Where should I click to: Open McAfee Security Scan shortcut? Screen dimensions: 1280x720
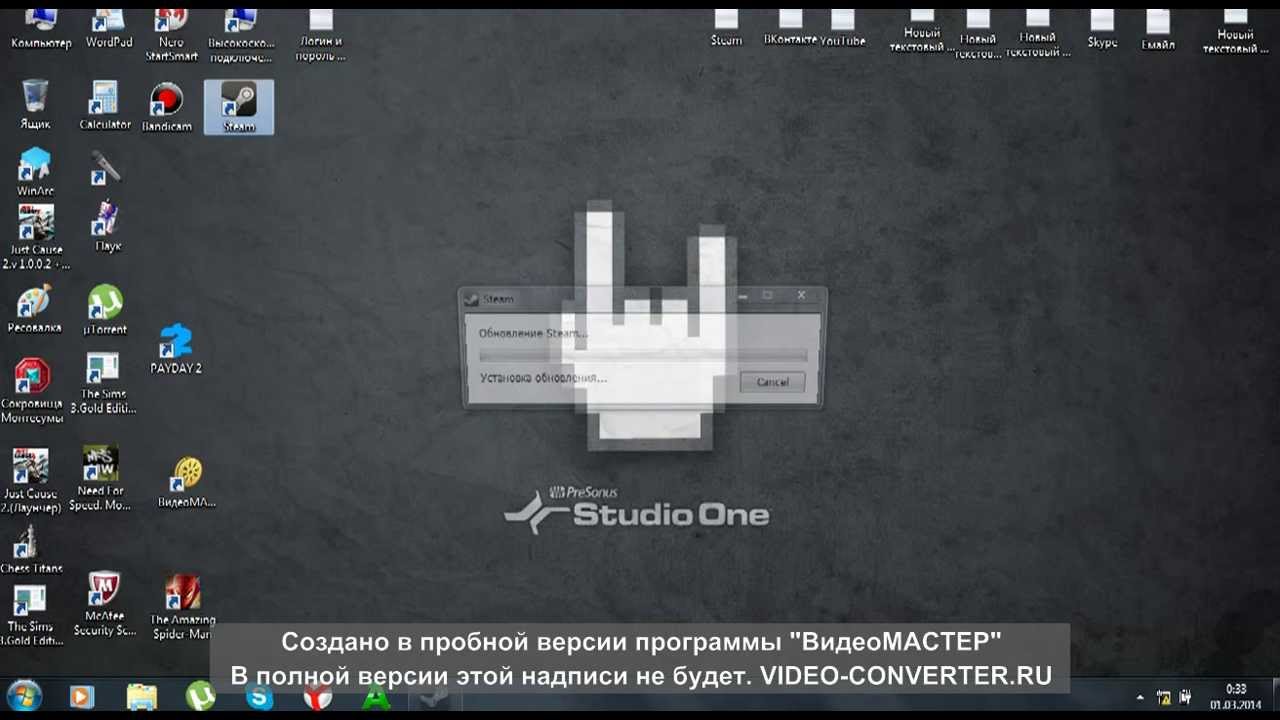(x=104, y=604)
